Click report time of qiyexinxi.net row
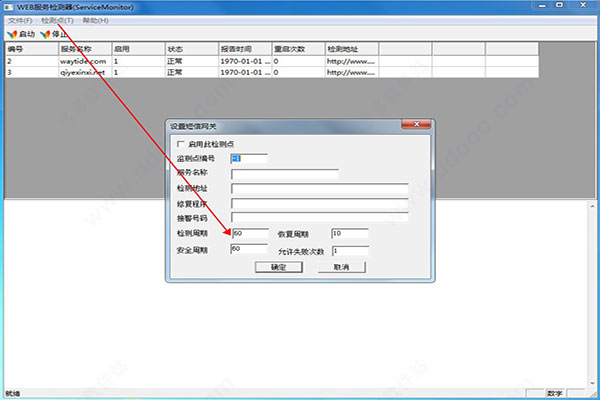The height and width of the screenshot is (400, 600). (x=245, y=72)
